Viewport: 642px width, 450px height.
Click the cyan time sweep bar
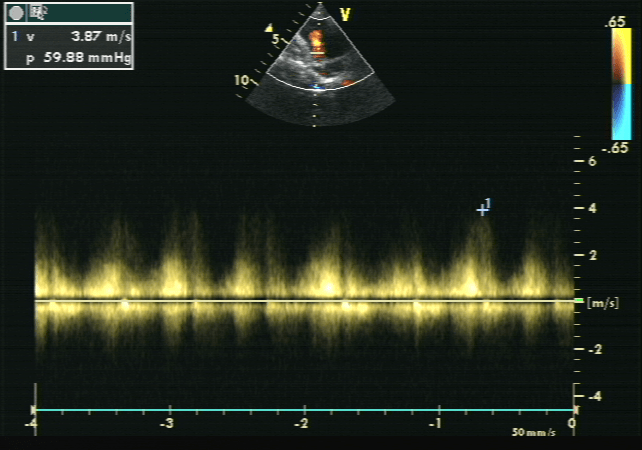(x=304, y=409)
